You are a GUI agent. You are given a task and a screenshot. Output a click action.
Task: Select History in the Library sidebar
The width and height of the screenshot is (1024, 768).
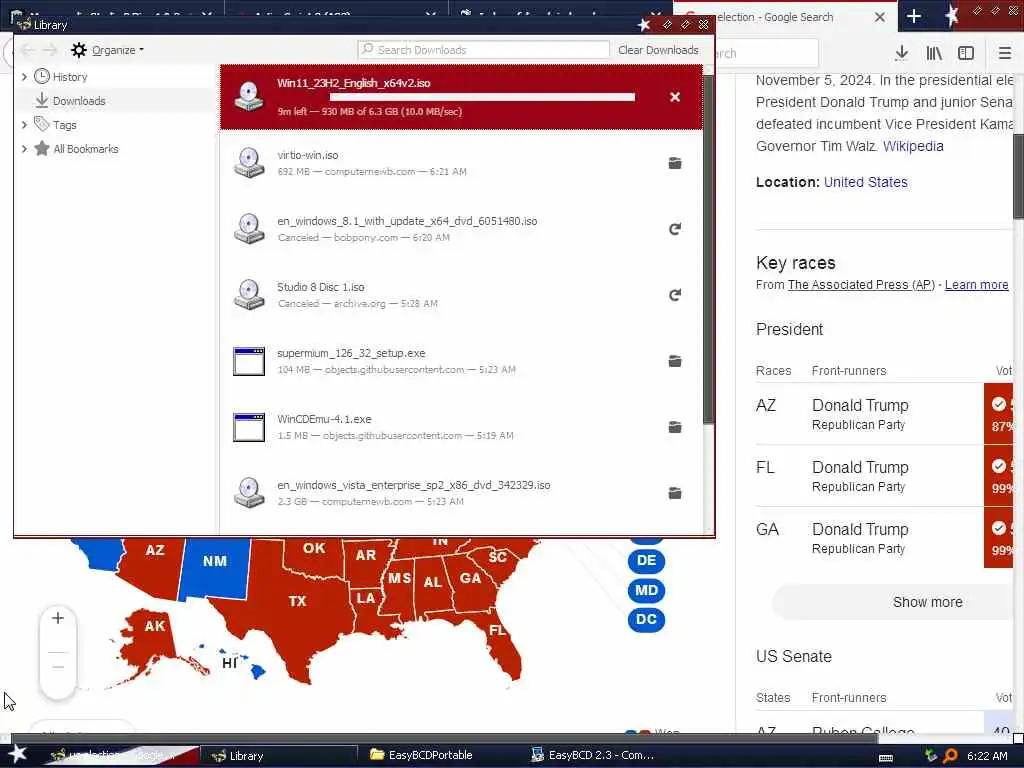pos(70,77)
